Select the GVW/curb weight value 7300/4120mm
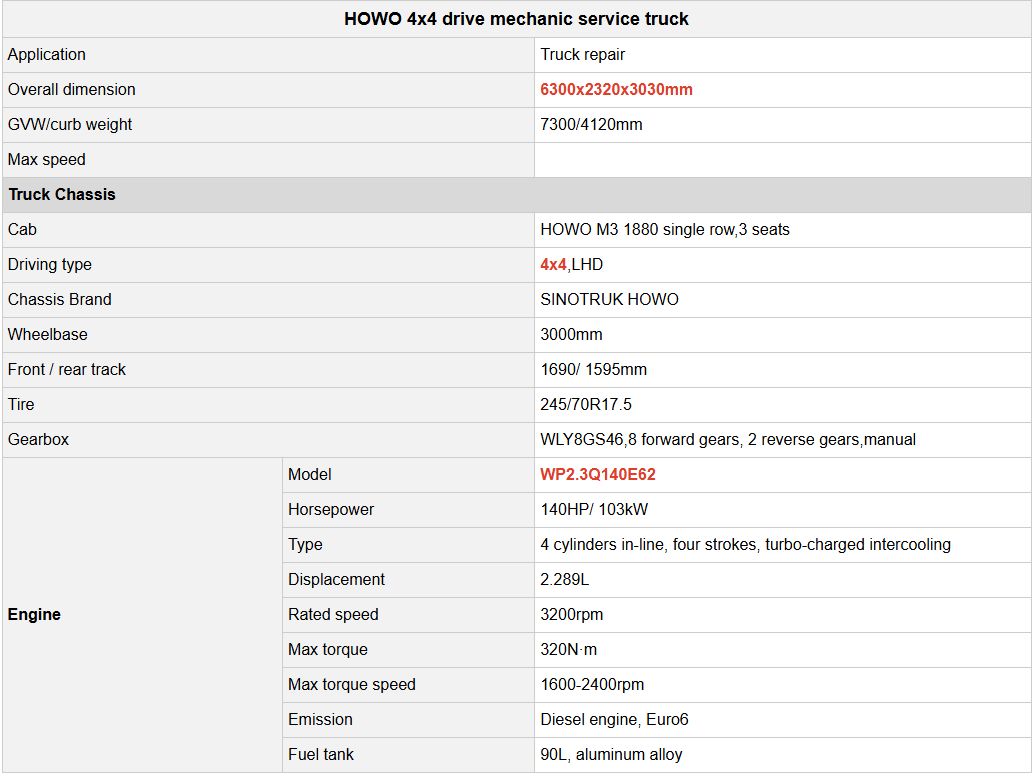The width and height of the screenshot is (1034, 773). click(591, 125)
